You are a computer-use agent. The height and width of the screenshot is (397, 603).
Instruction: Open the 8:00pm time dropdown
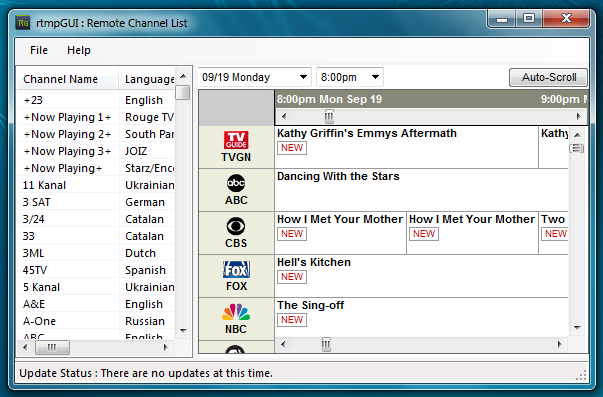(x=350, y=77)
